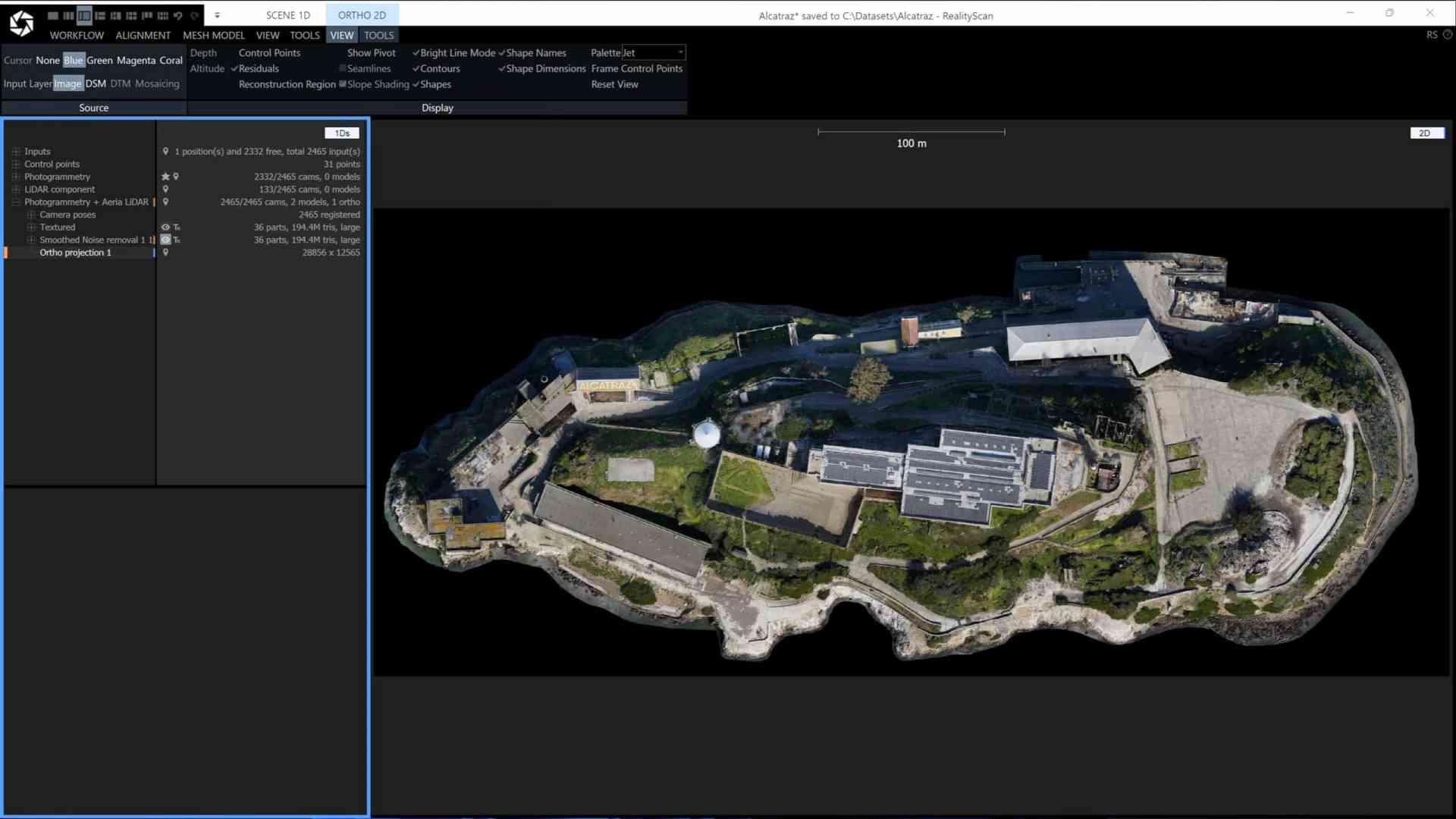This screenshot has height=819, width=1456.
Task: Switch to the SCENE 1D tab
Action: point(287,15)
